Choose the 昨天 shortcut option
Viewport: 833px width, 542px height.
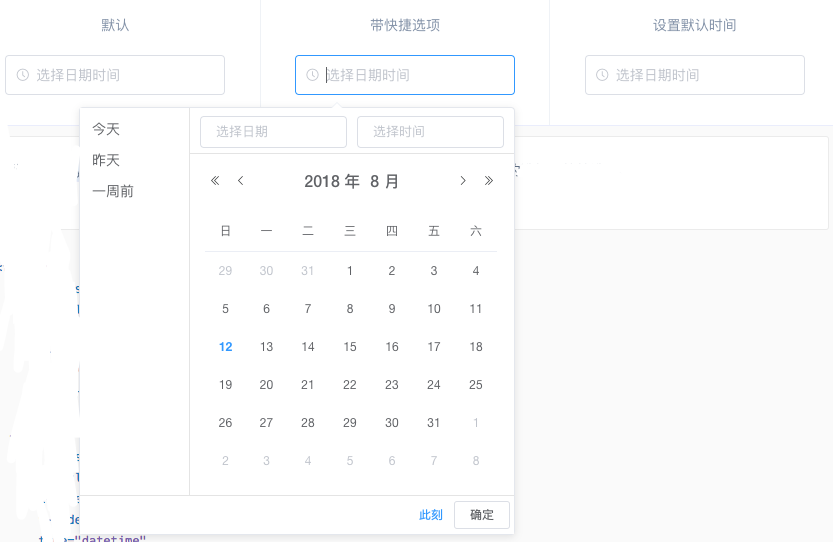point(106,160)
